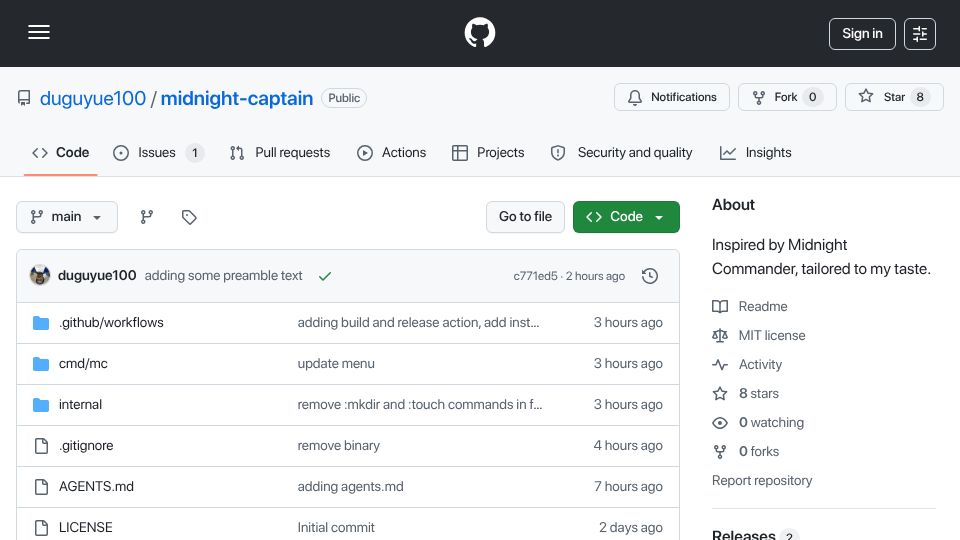The image size is (960, 540).
Task: Click folder icon beside internal
Action: (x=41, y=405)
